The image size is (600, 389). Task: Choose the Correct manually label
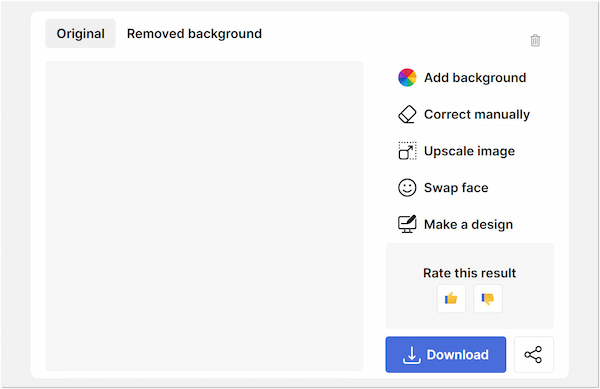(x=477, y=114)
